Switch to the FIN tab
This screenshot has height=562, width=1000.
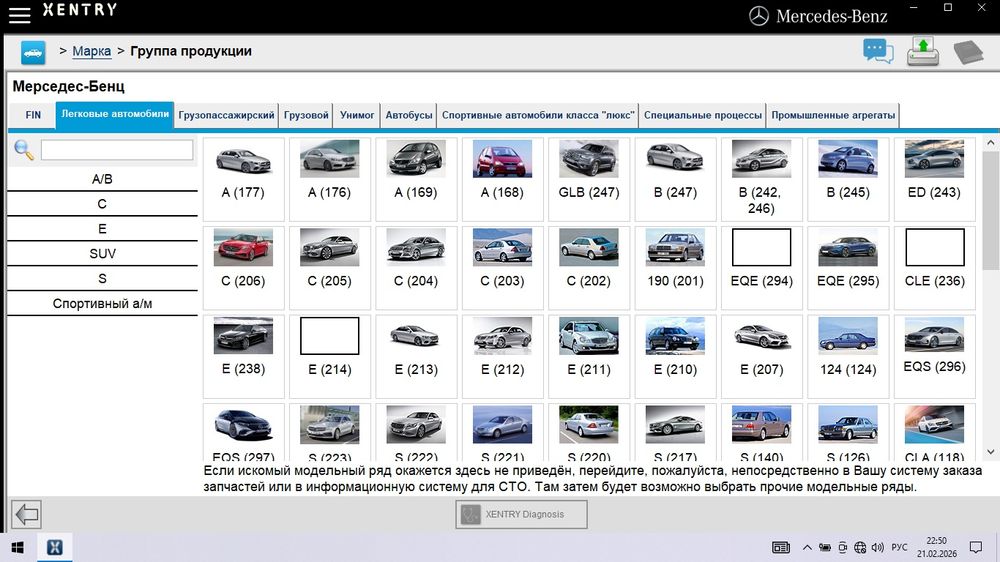click(33, 115)
